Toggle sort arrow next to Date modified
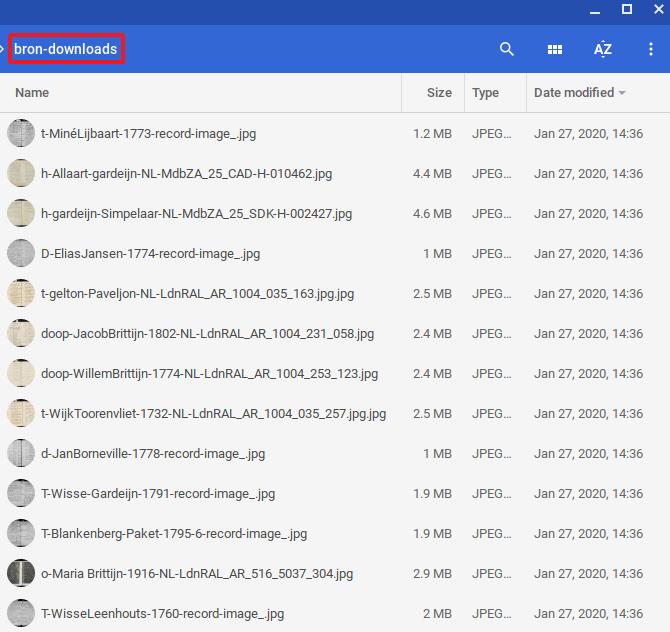The image size is (670, 632). pos(622,93)
